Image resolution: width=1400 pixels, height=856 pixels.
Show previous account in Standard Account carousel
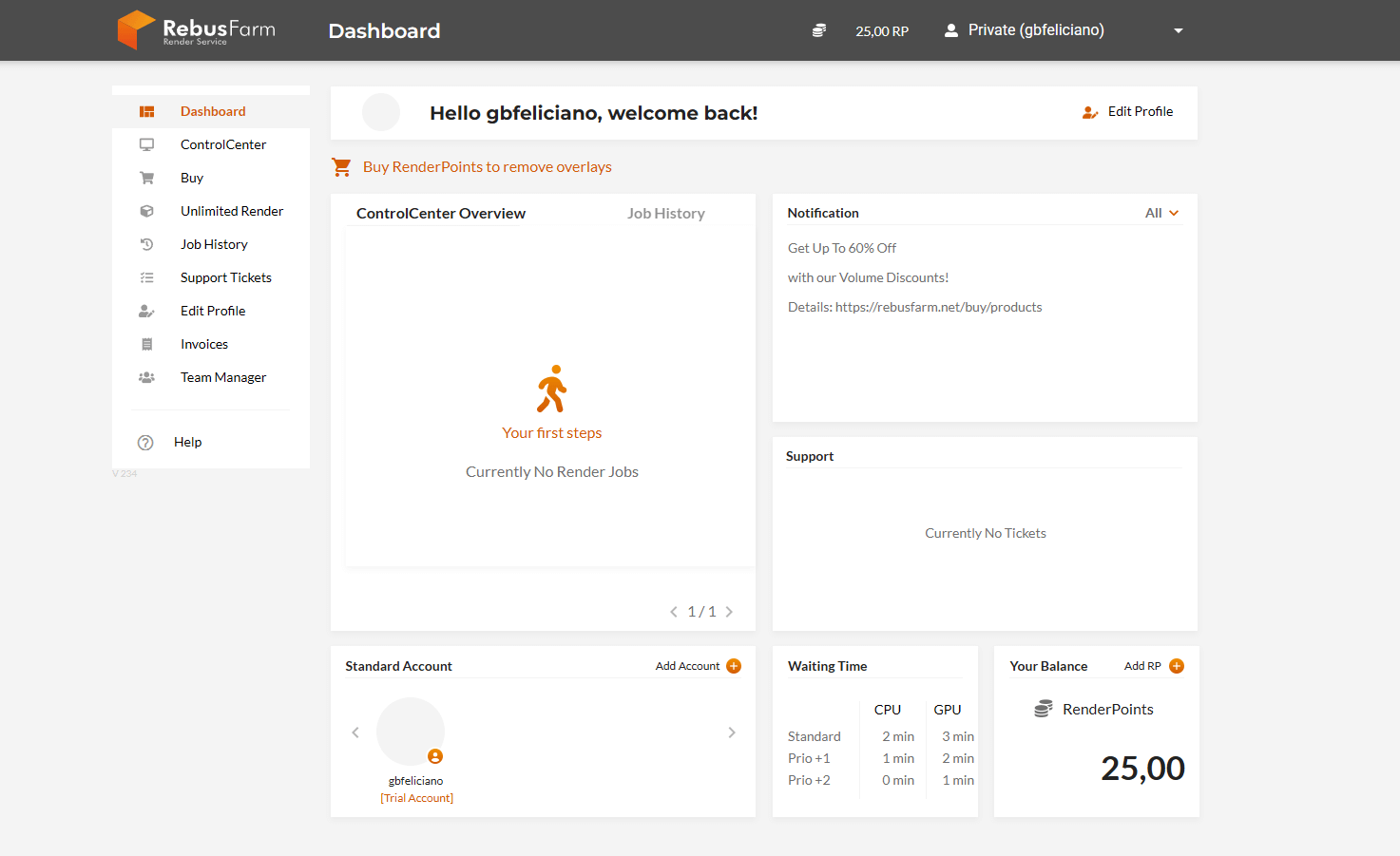point(355,732)
